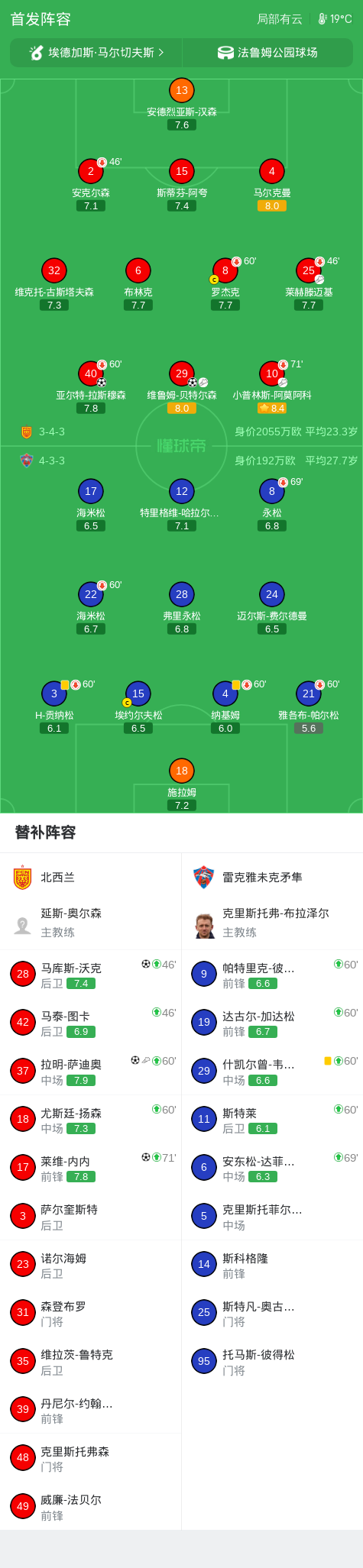Tap player 10 小普林斯-阿莫阿科 jersey circle
The height and width of the screenshot is (1568, 363).
click(x=272, y=373)
